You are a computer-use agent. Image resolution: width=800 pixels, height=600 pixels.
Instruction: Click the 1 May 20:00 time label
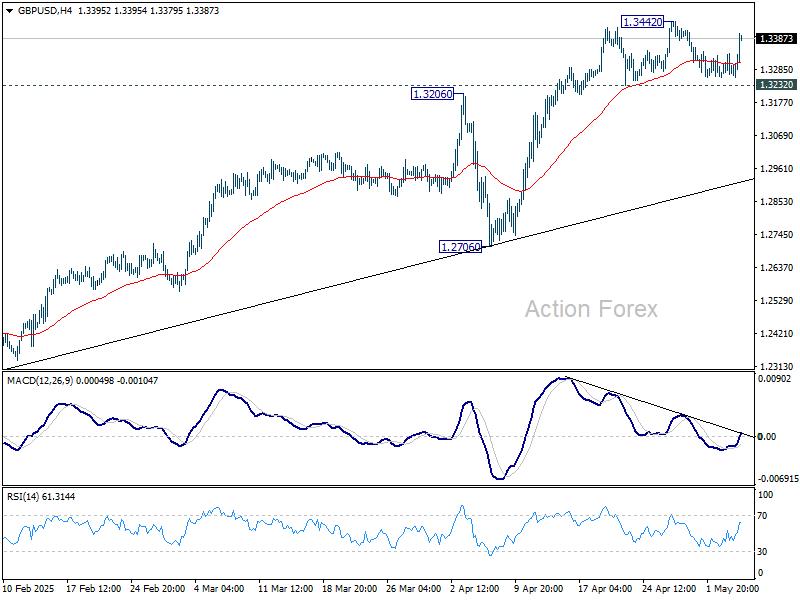[x=732, y=588]
